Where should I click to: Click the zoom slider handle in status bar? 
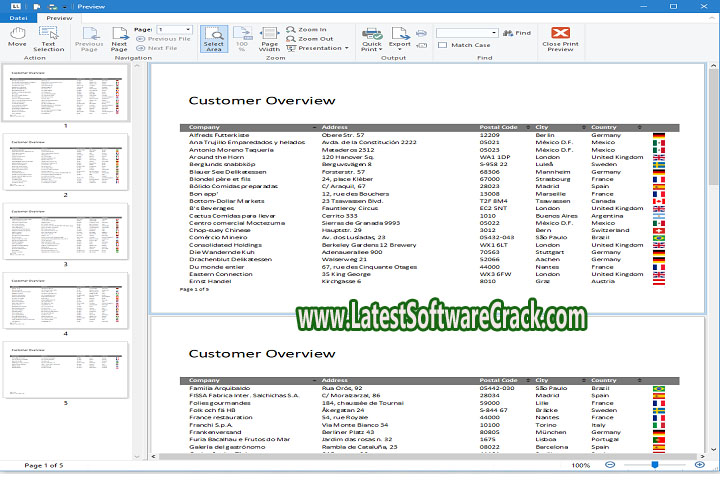click(x=655, y=465)
